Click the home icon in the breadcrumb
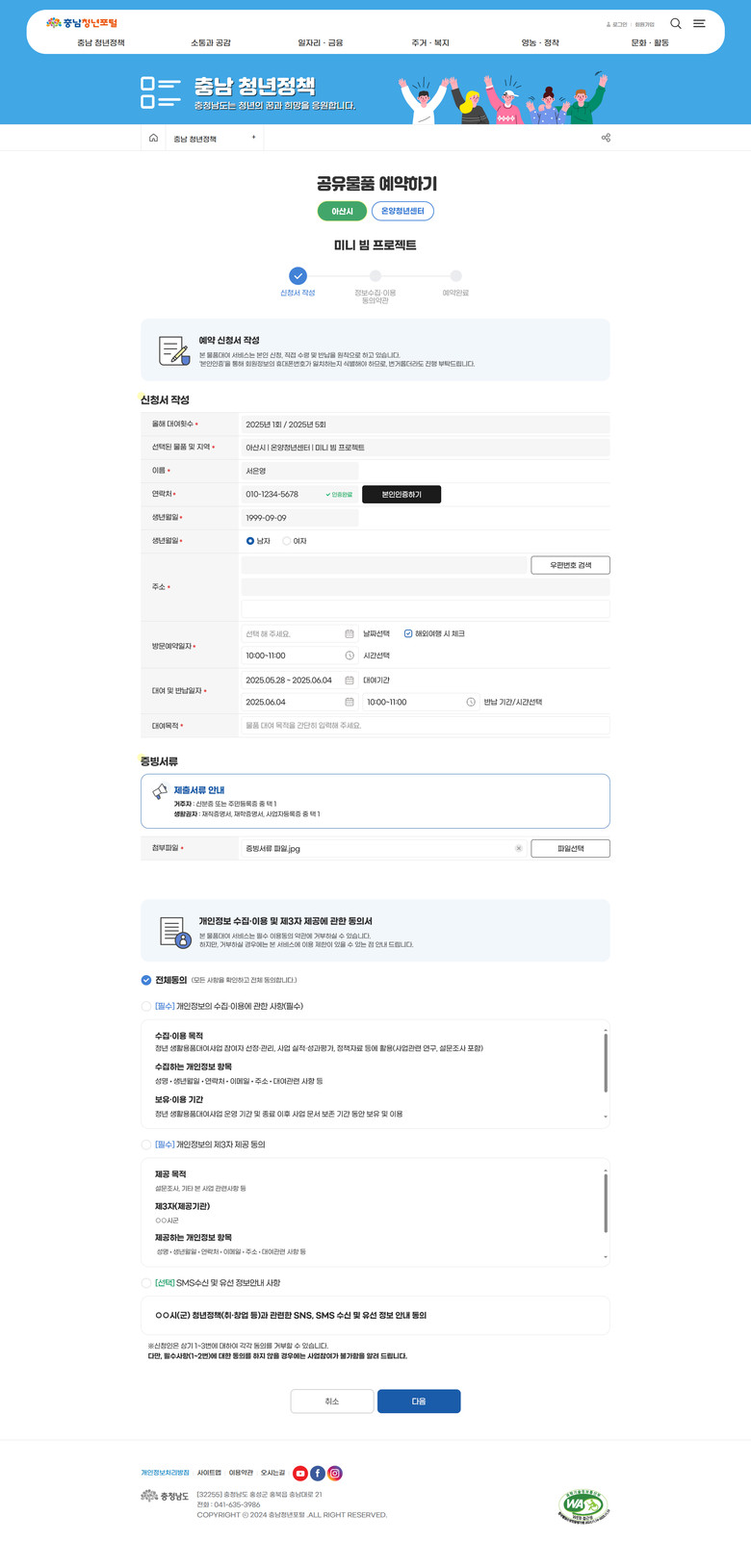 tap(153, 139)
